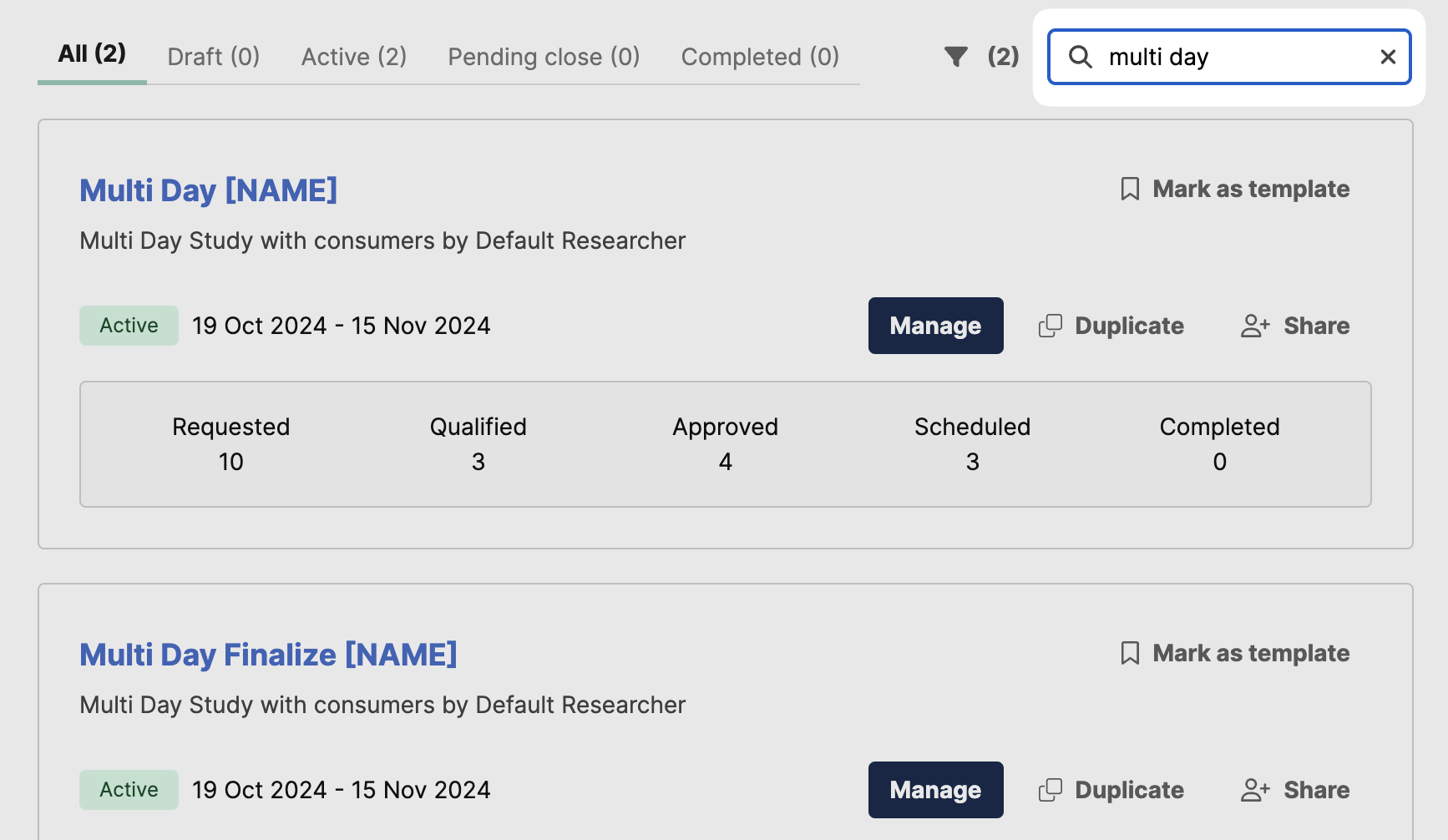Click duplicate icon for Multi Day Finalize [NAME]
This screenshot has height=840, width=1448.
tap(1051, 790)
